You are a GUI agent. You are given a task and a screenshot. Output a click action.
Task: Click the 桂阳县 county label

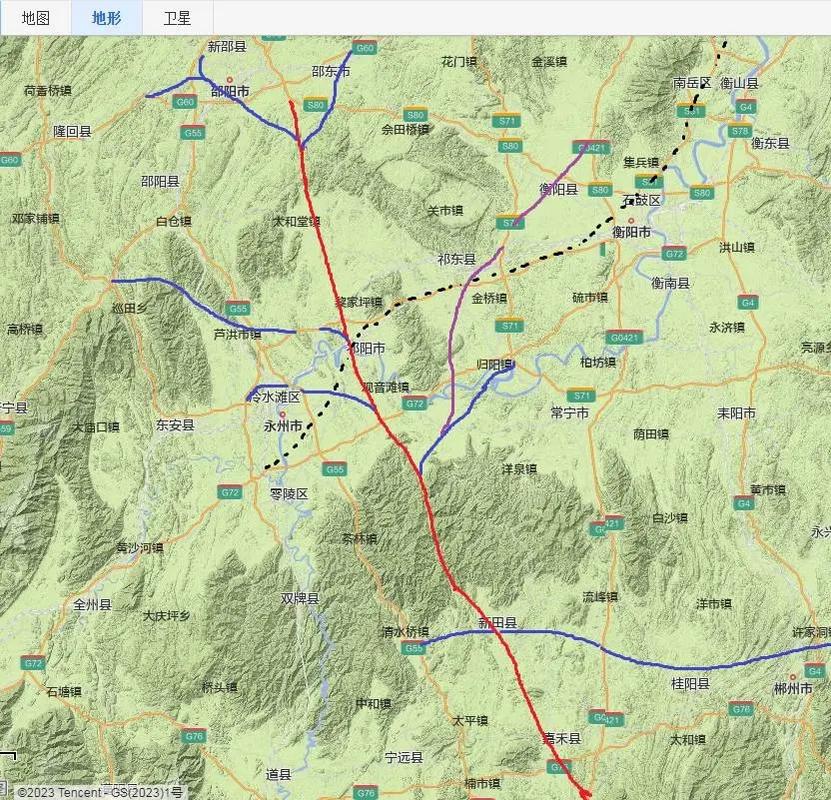click(x=690, y=683)
